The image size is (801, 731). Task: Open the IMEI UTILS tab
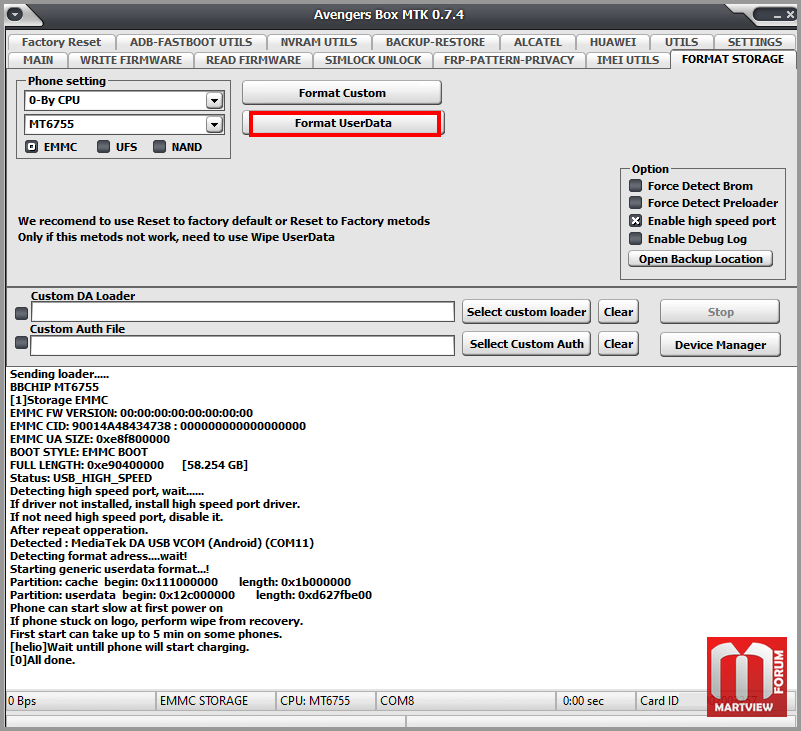628,60
